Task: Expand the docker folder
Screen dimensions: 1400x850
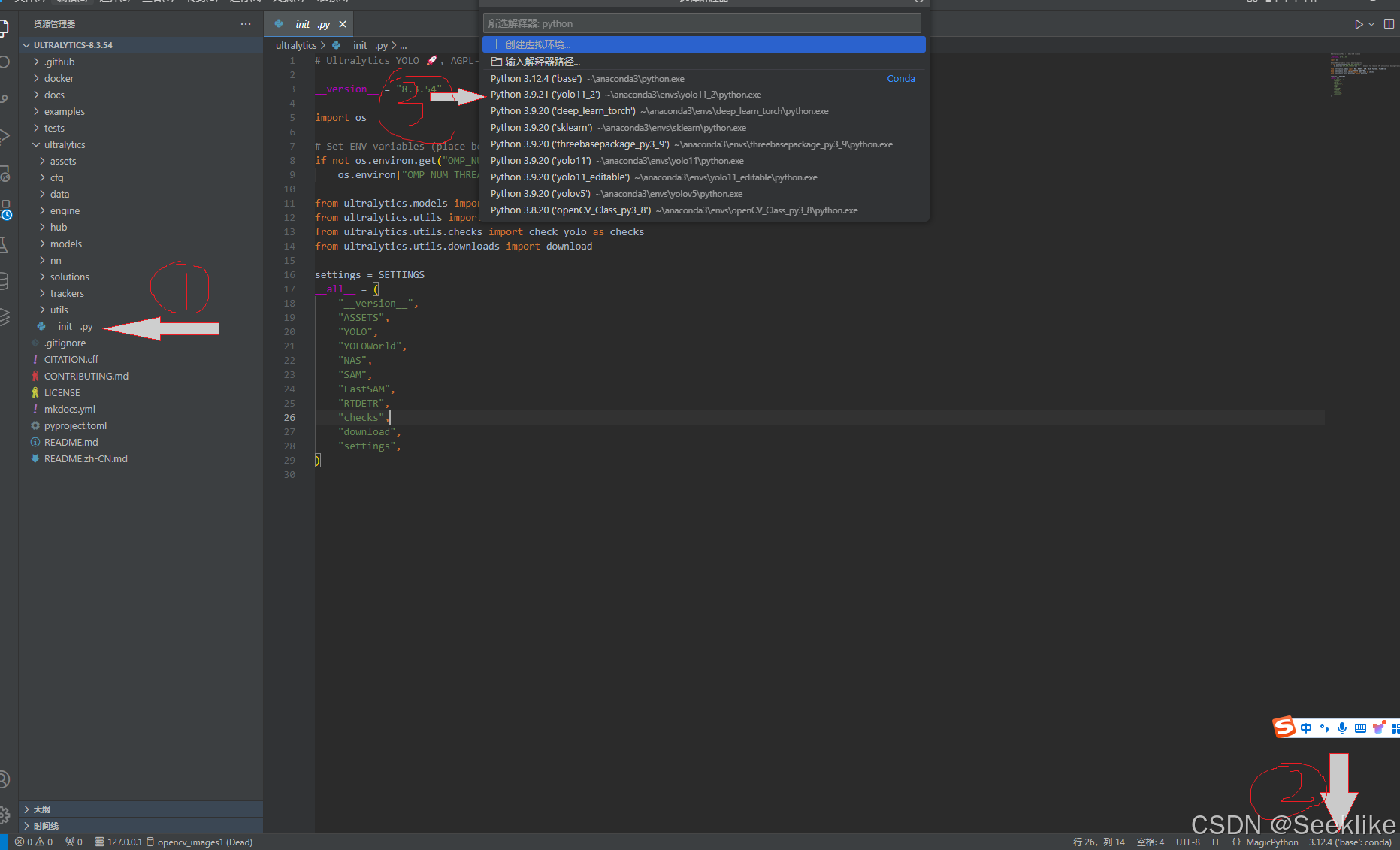Action: (141, 78)
